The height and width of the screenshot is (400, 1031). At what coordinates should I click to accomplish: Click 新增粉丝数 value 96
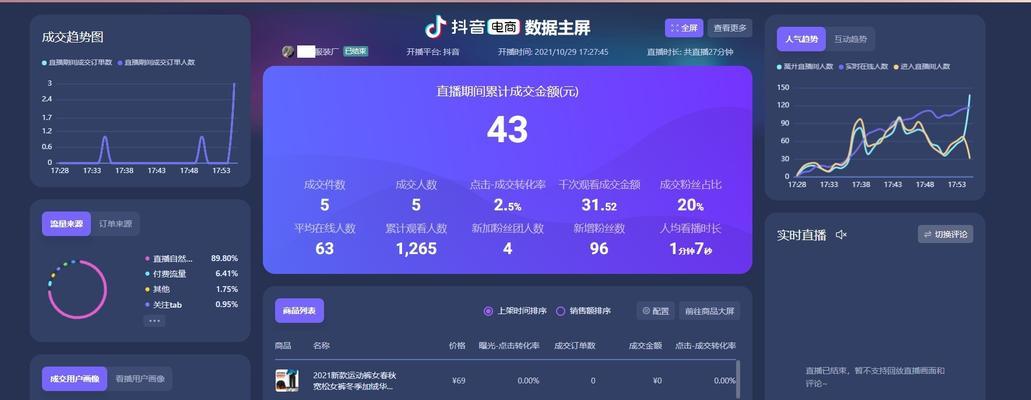[599, 249]
